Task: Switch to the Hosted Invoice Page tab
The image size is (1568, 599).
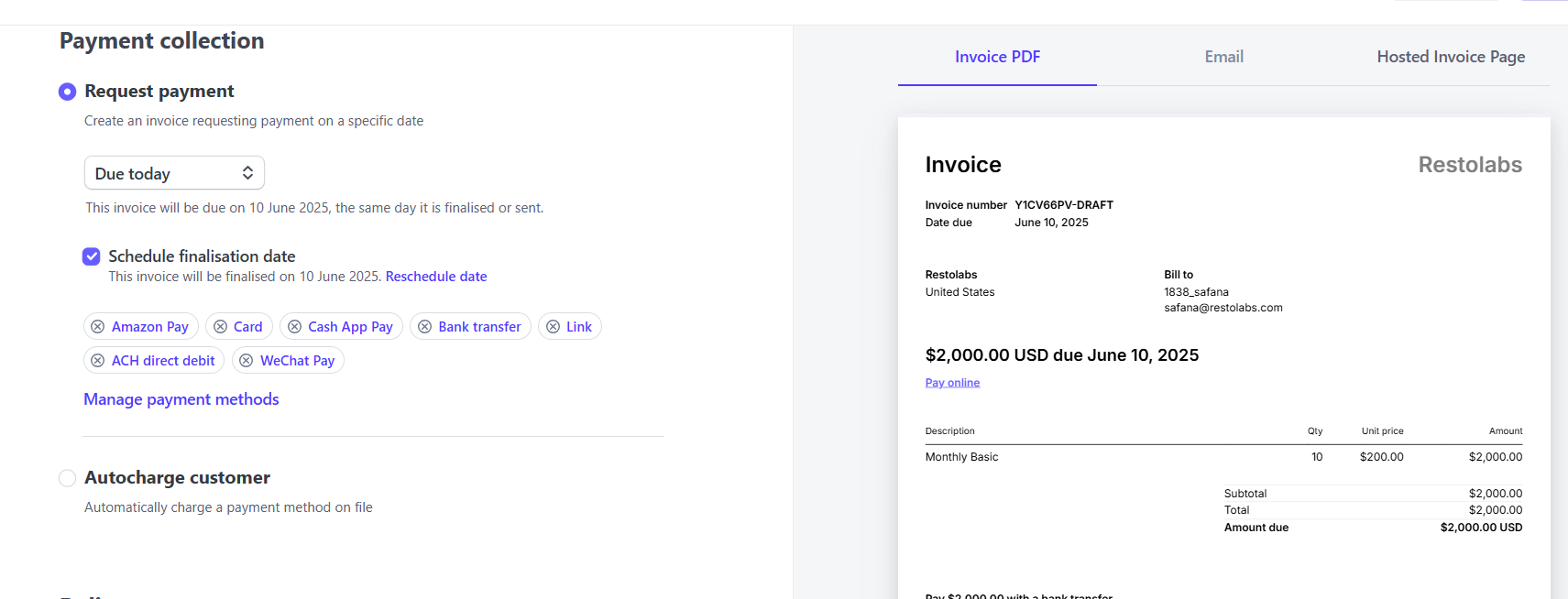Action: (x=1451, y=57)
